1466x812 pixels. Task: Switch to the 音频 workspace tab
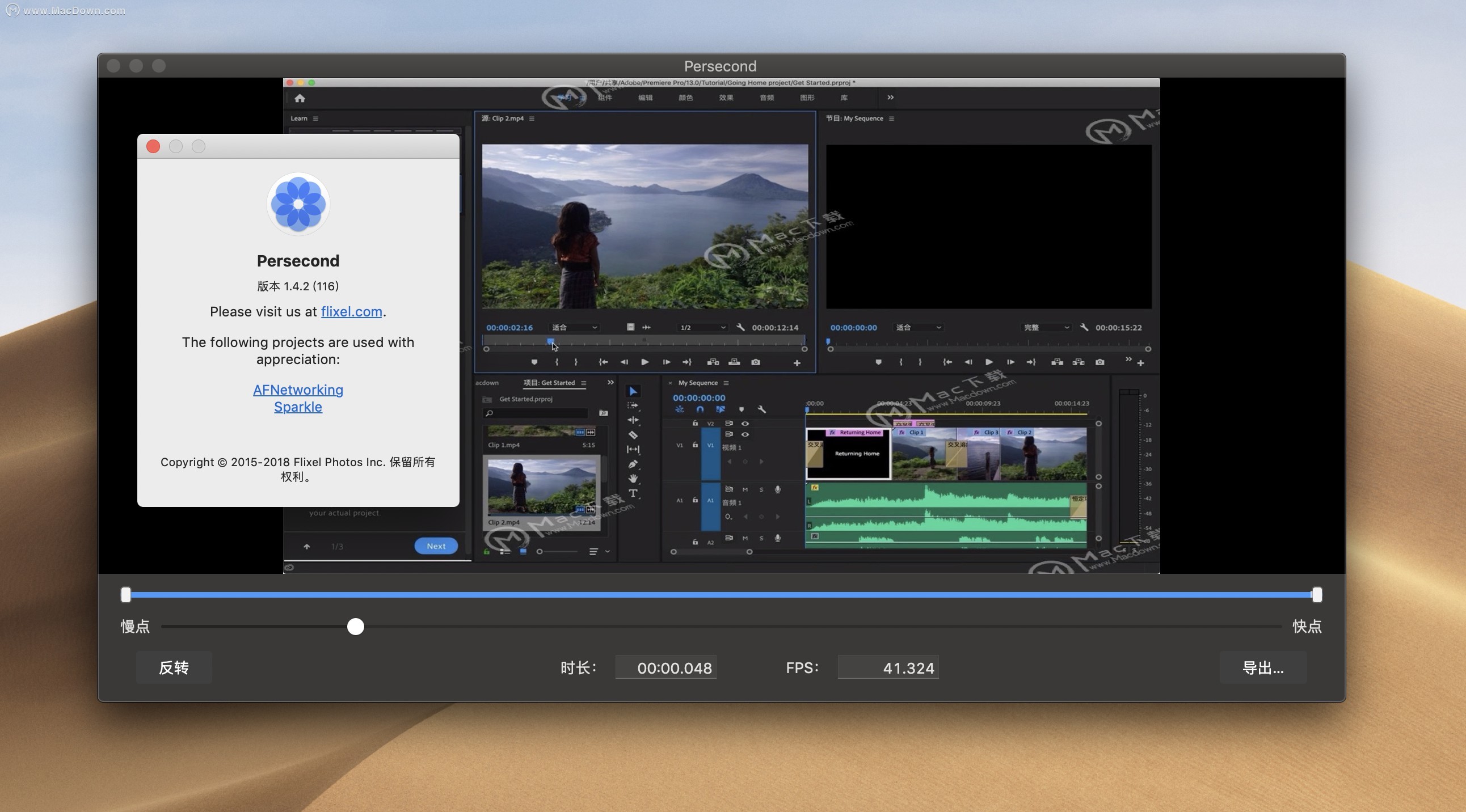tap(766, 98)
